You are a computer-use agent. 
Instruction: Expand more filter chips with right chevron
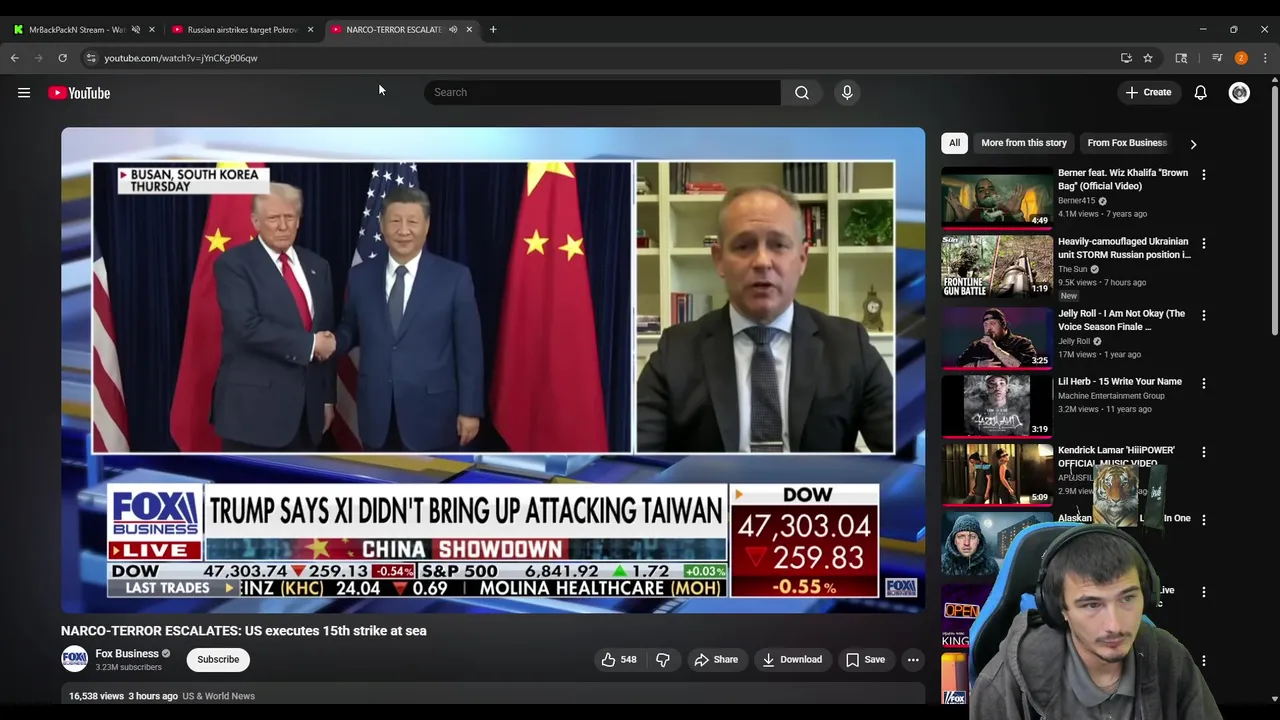point(1193,144)
